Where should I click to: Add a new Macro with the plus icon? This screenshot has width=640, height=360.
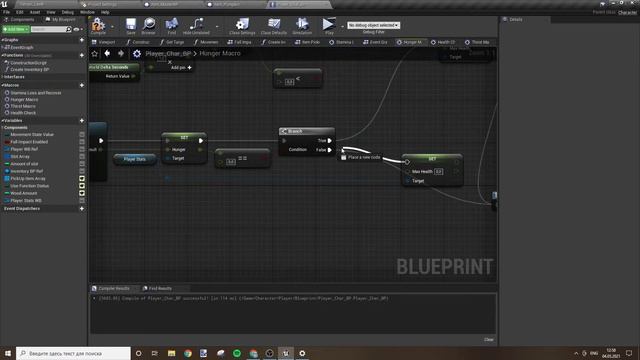point(82,85)
